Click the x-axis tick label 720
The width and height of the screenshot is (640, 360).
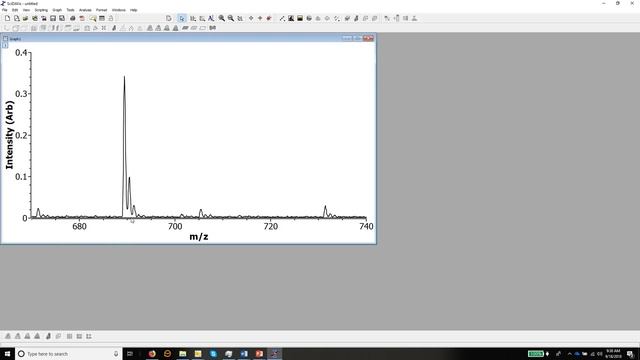click(271, 227)
